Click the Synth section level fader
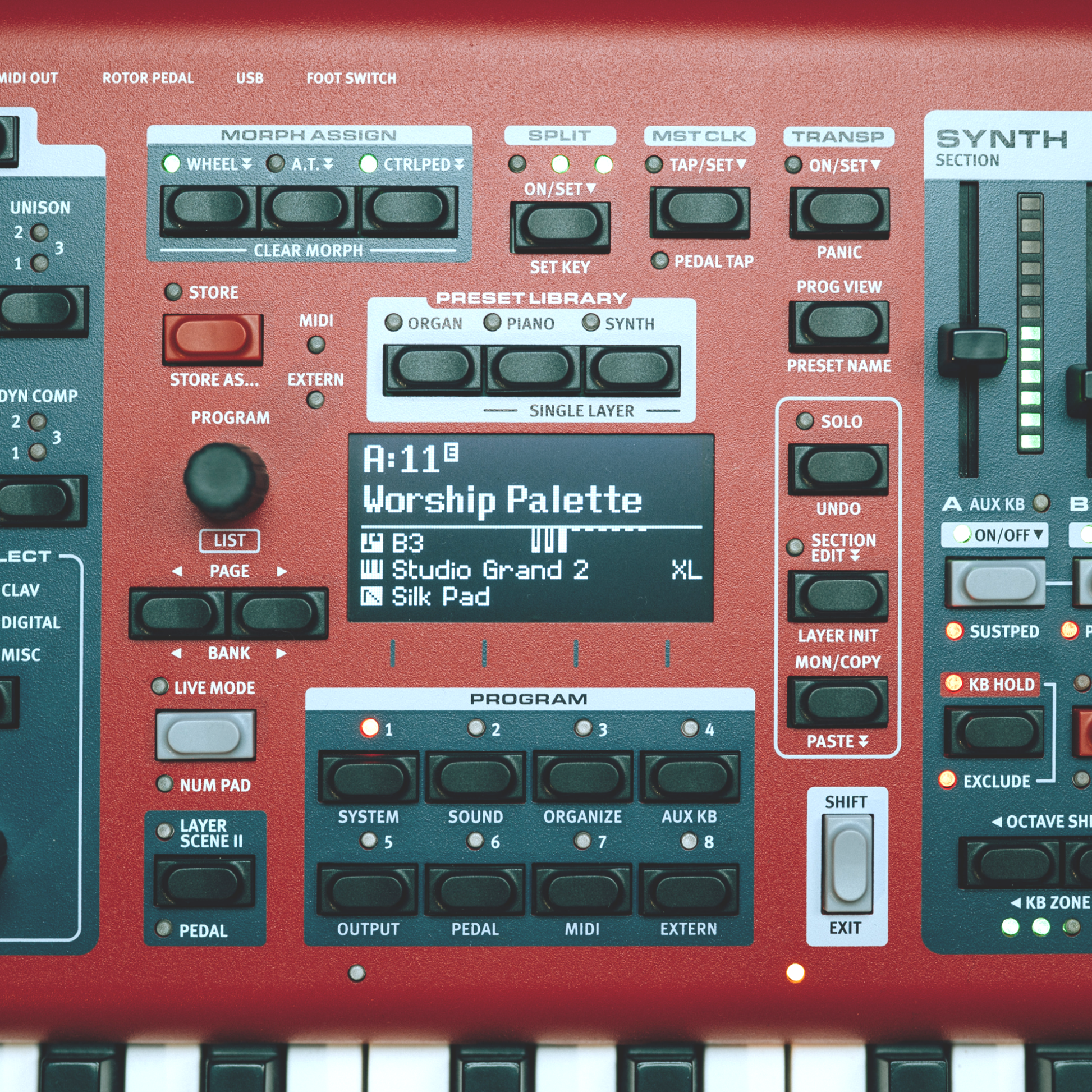 [971, 348]
